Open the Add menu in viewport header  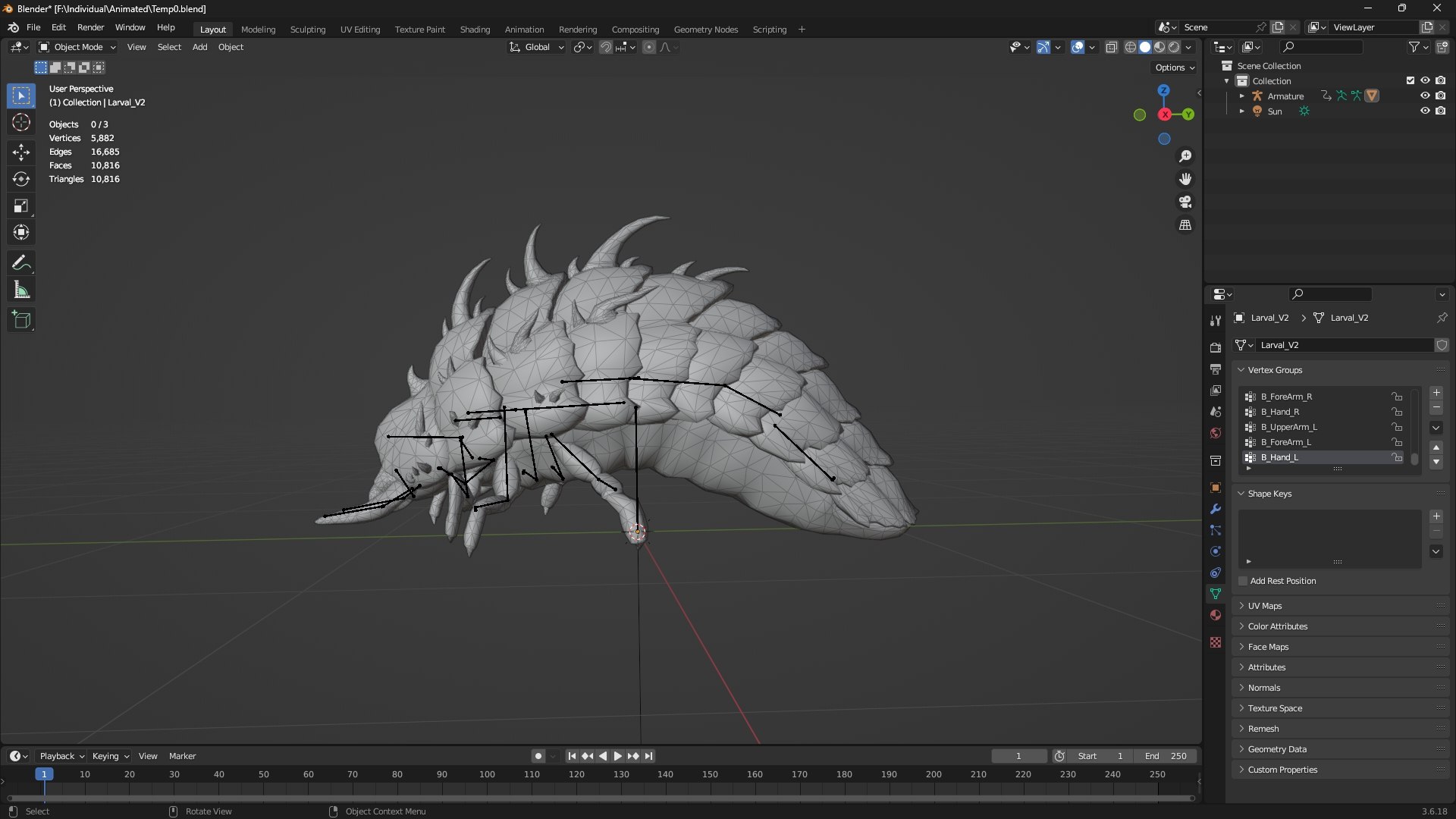[x=199, y=47]
